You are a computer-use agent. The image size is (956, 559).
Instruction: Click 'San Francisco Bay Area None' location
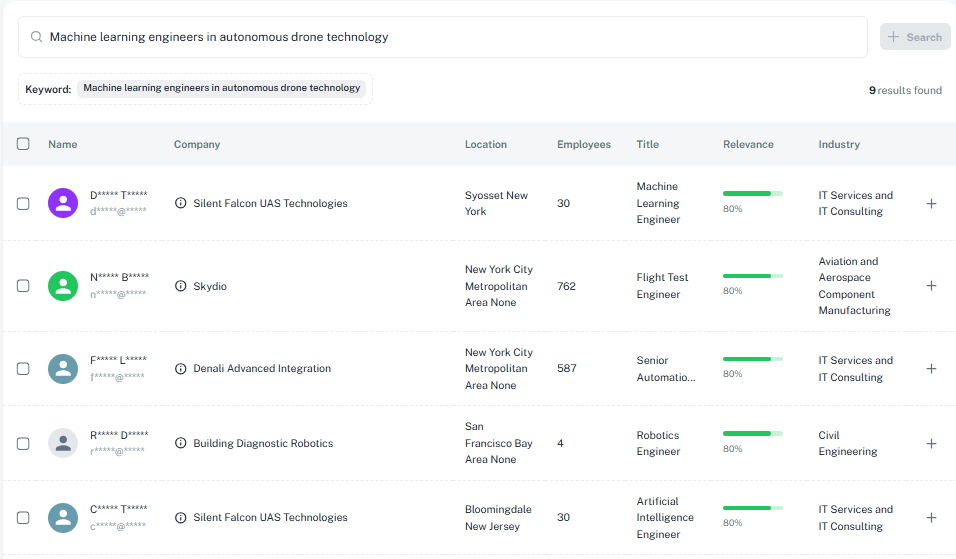(499, 443)
